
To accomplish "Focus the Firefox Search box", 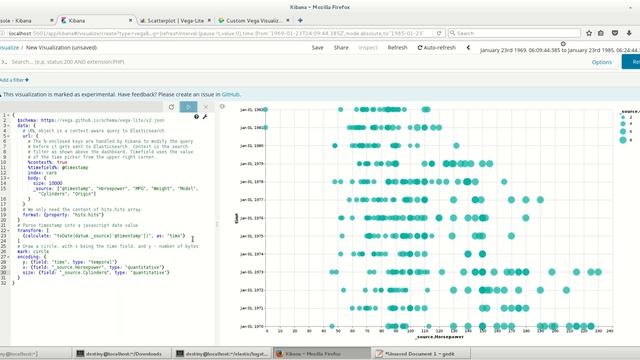I will pyautogui.click(x=514, y=33).
